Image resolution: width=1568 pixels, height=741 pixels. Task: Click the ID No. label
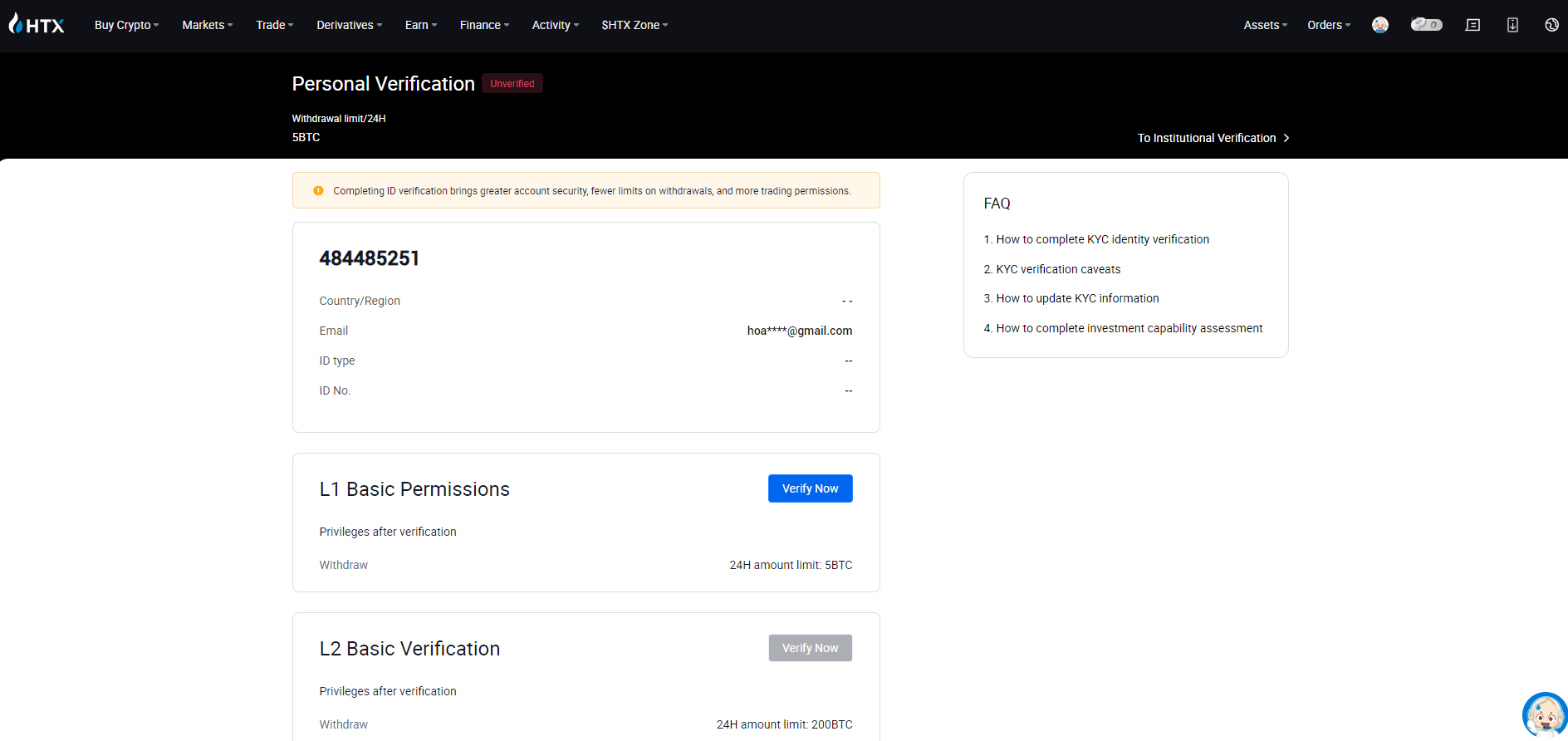click(x=335, y=390)
